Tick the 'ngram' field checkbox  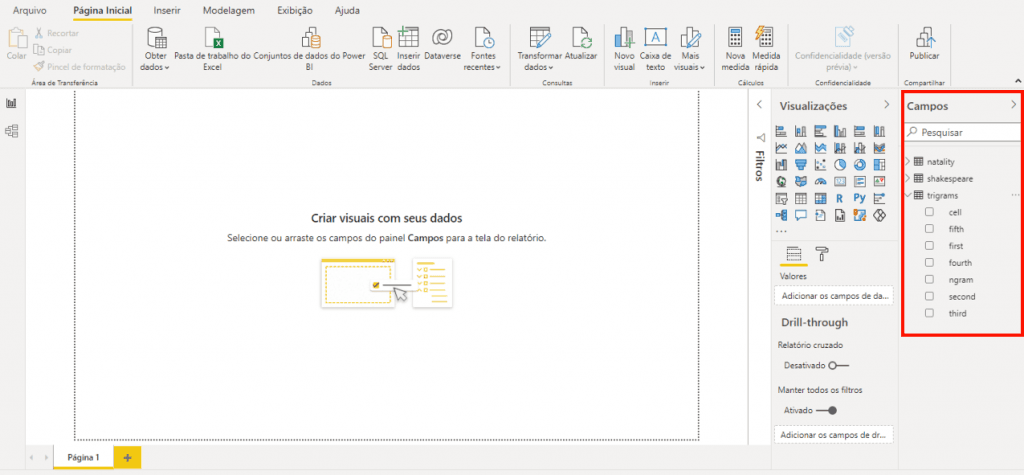click(x=929, y=280)
